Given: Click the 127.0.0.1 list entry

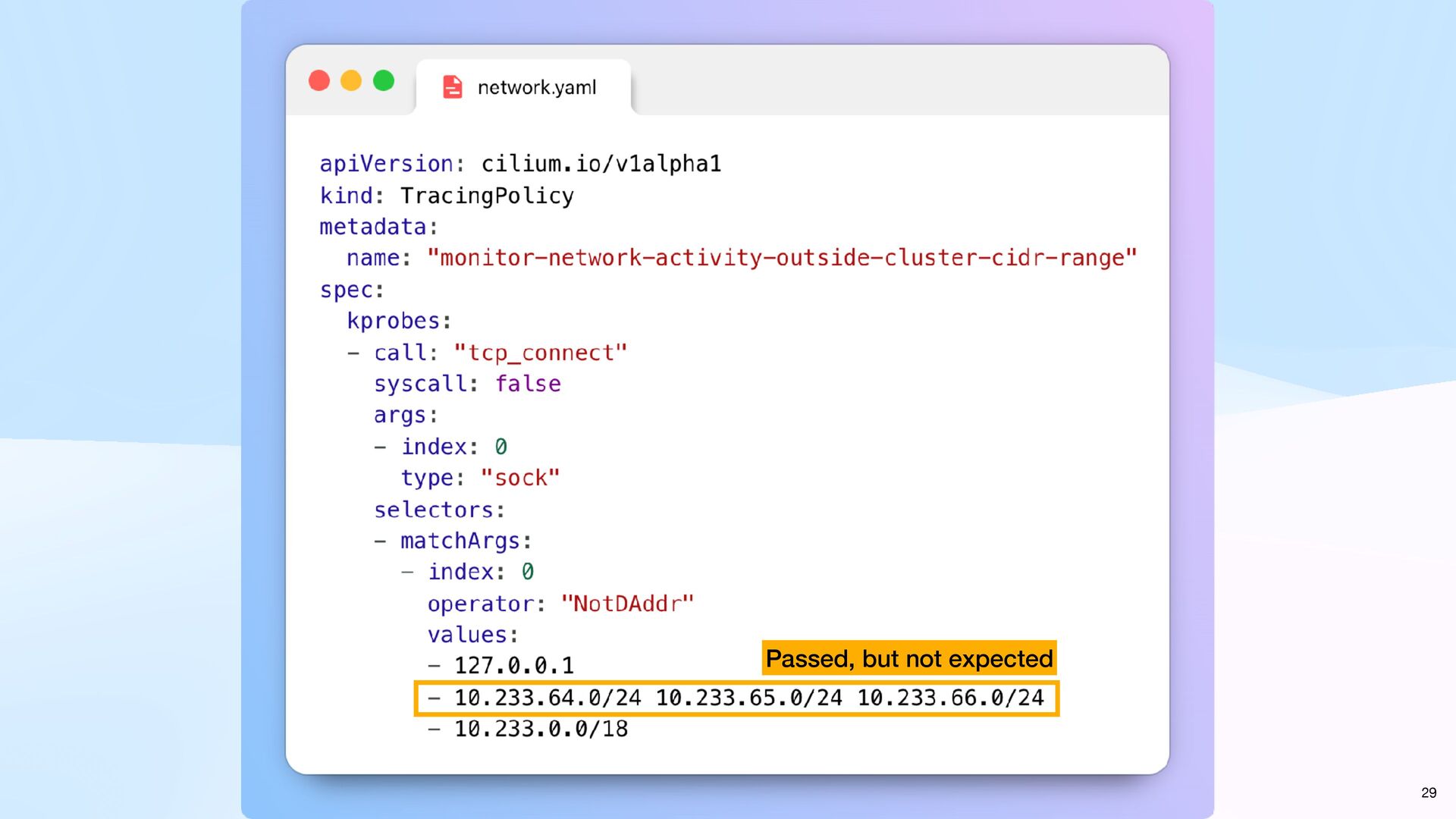Looking at the screenshot, I should (513, 666).
